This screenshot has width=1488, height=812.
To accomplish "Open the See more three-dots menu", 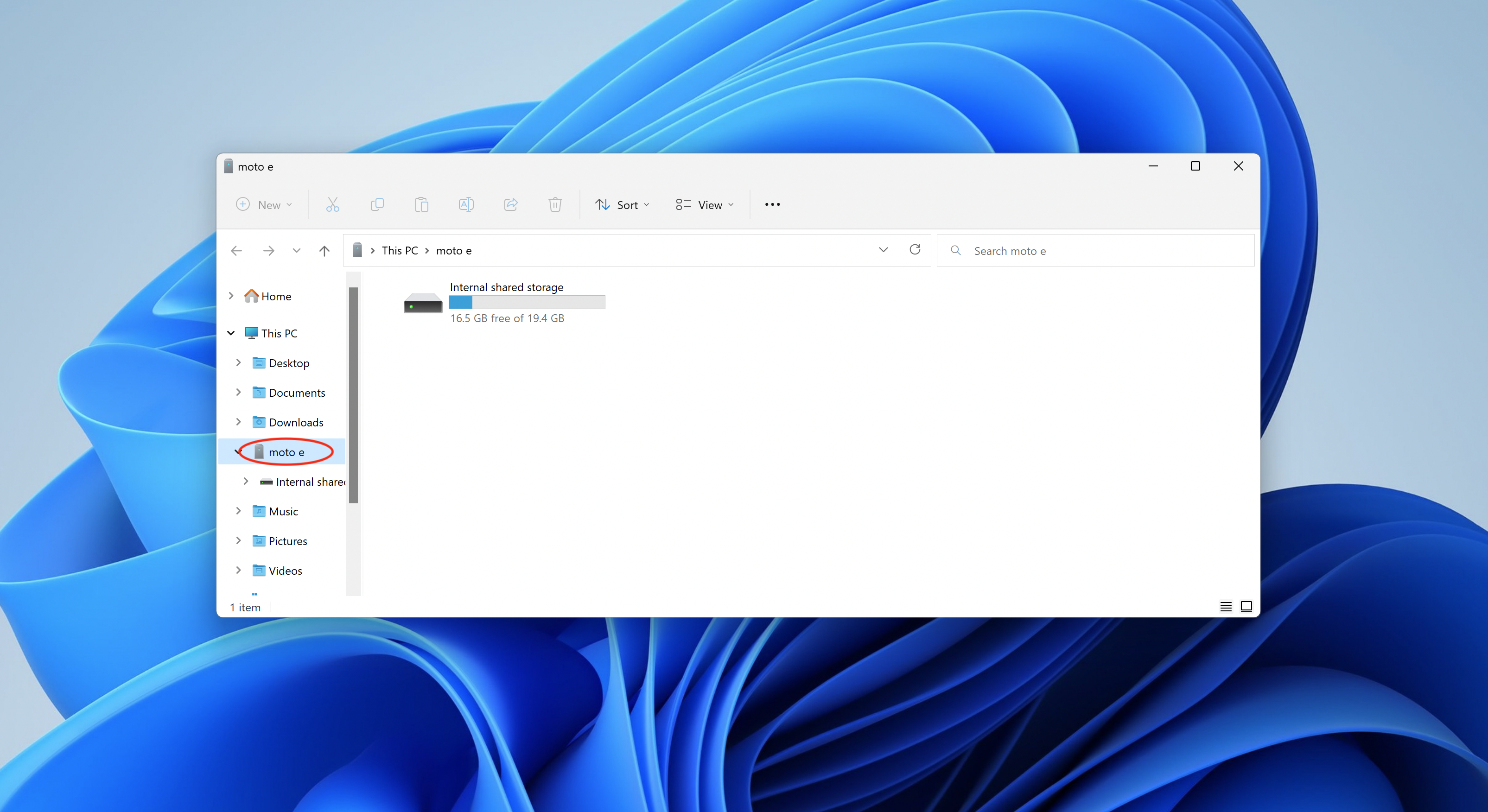I will [x=772, y=204].
